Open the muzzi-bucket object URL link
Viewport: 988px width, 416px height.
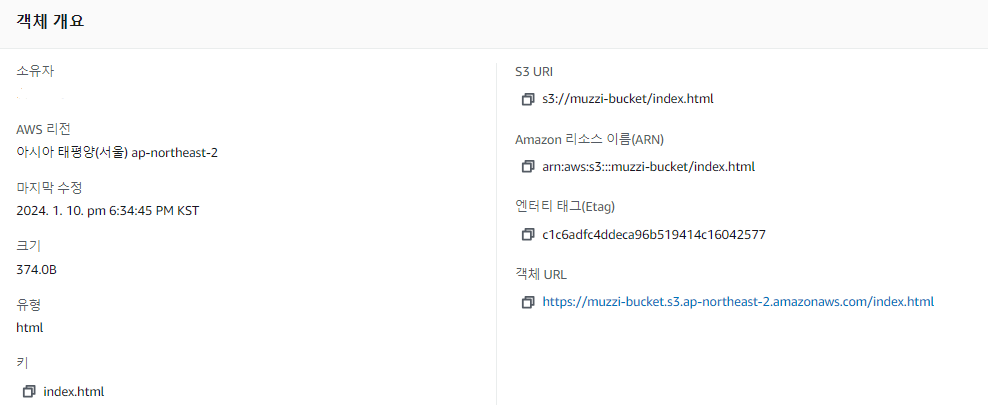pos(738,302)
